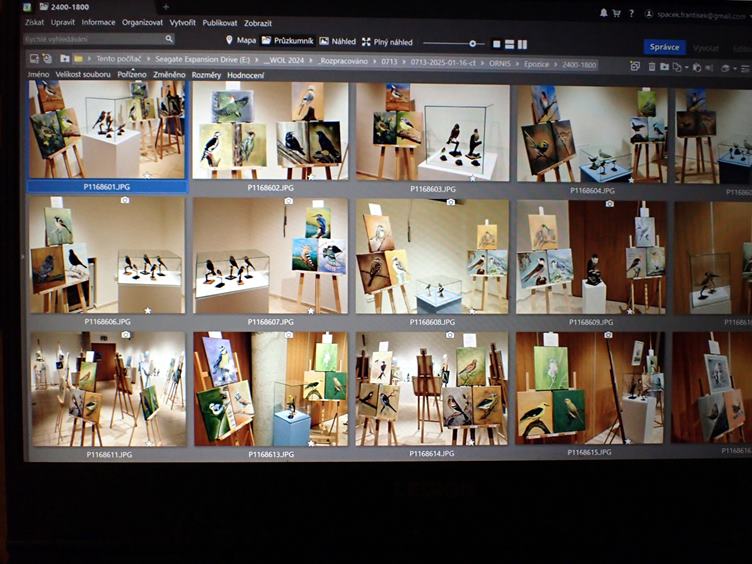Switch to the Správce module
The image size is (752, 564).
pos(664,47)
